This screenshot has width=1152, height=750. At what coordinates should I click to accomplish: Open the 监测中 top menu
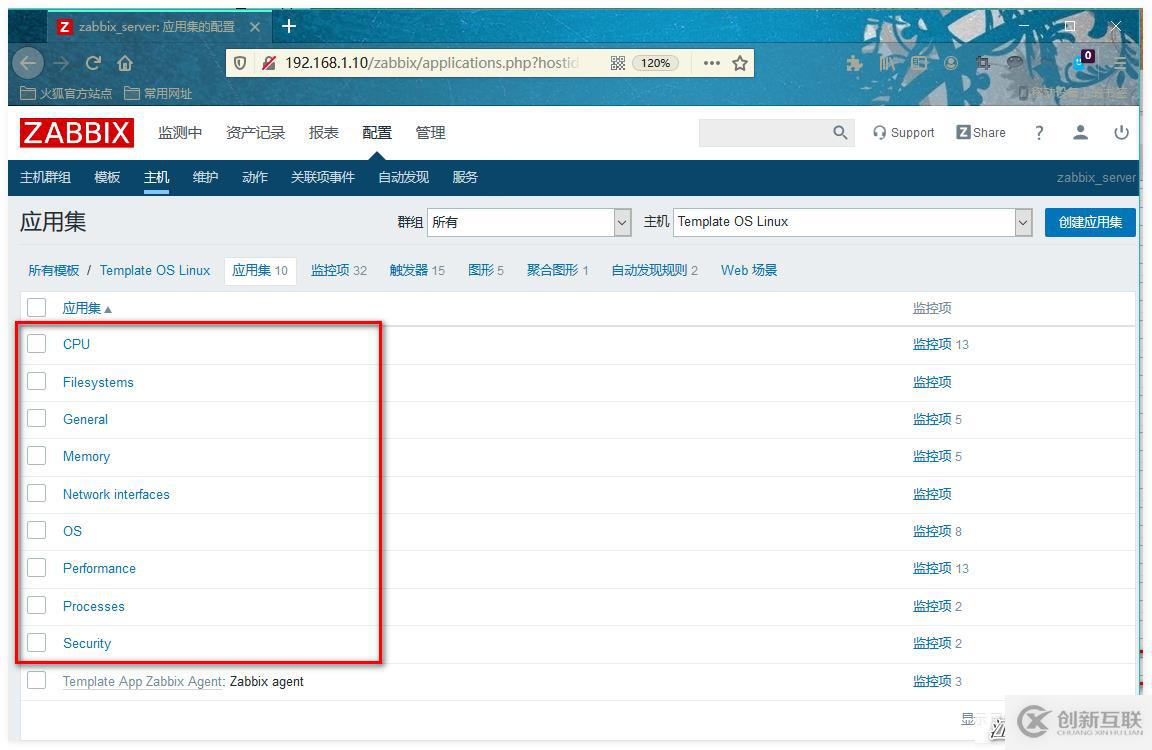180,133
